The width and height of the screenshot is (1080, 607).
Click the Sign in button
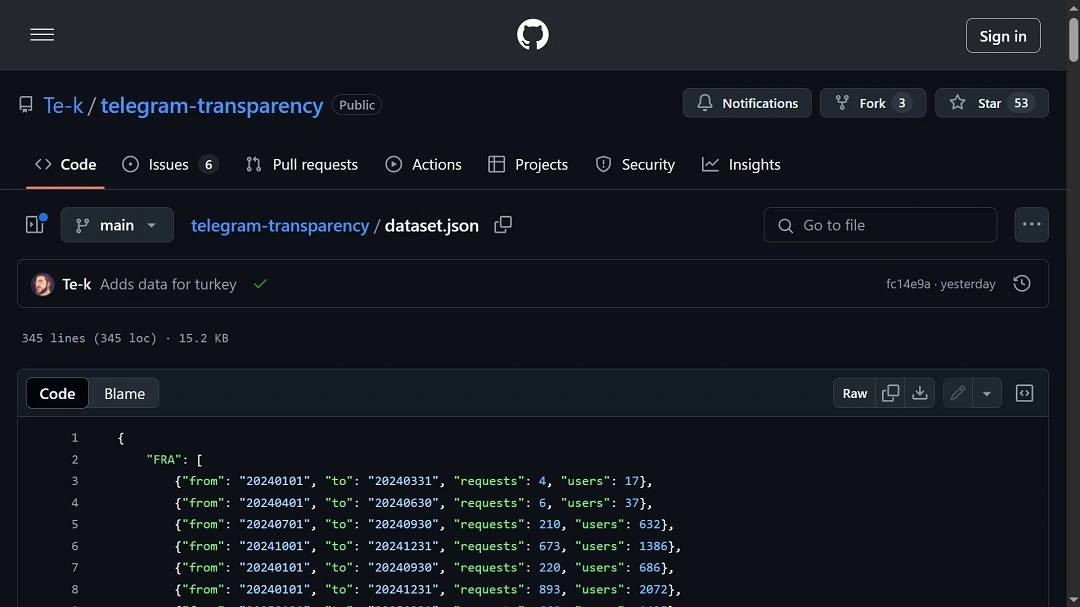[1003, 36]
